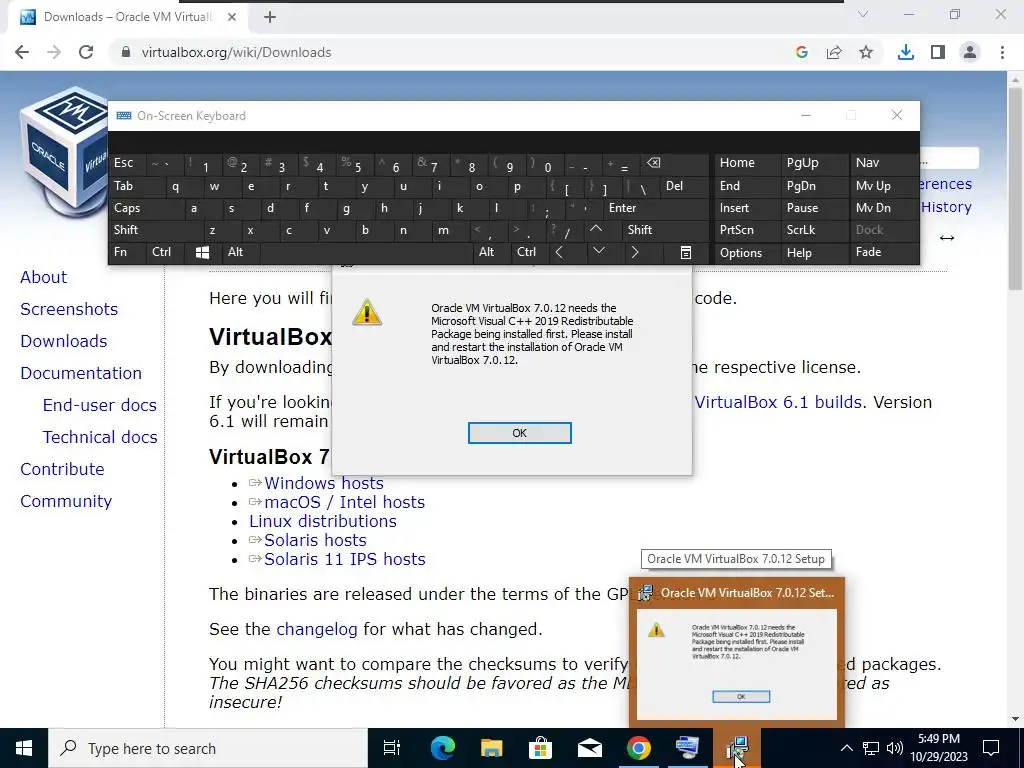1024x768 pixels.
Task: Open Windows Start menu
Action: coord(24,748)
